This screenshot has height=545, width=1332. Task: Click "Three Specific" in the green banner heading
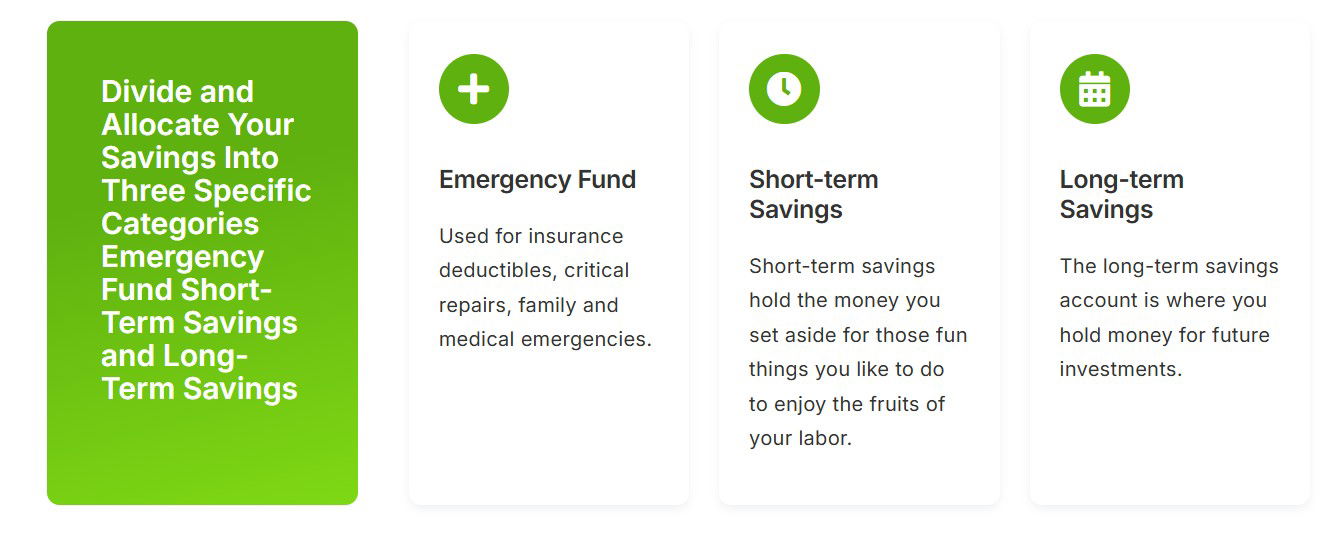pos(206,191)
